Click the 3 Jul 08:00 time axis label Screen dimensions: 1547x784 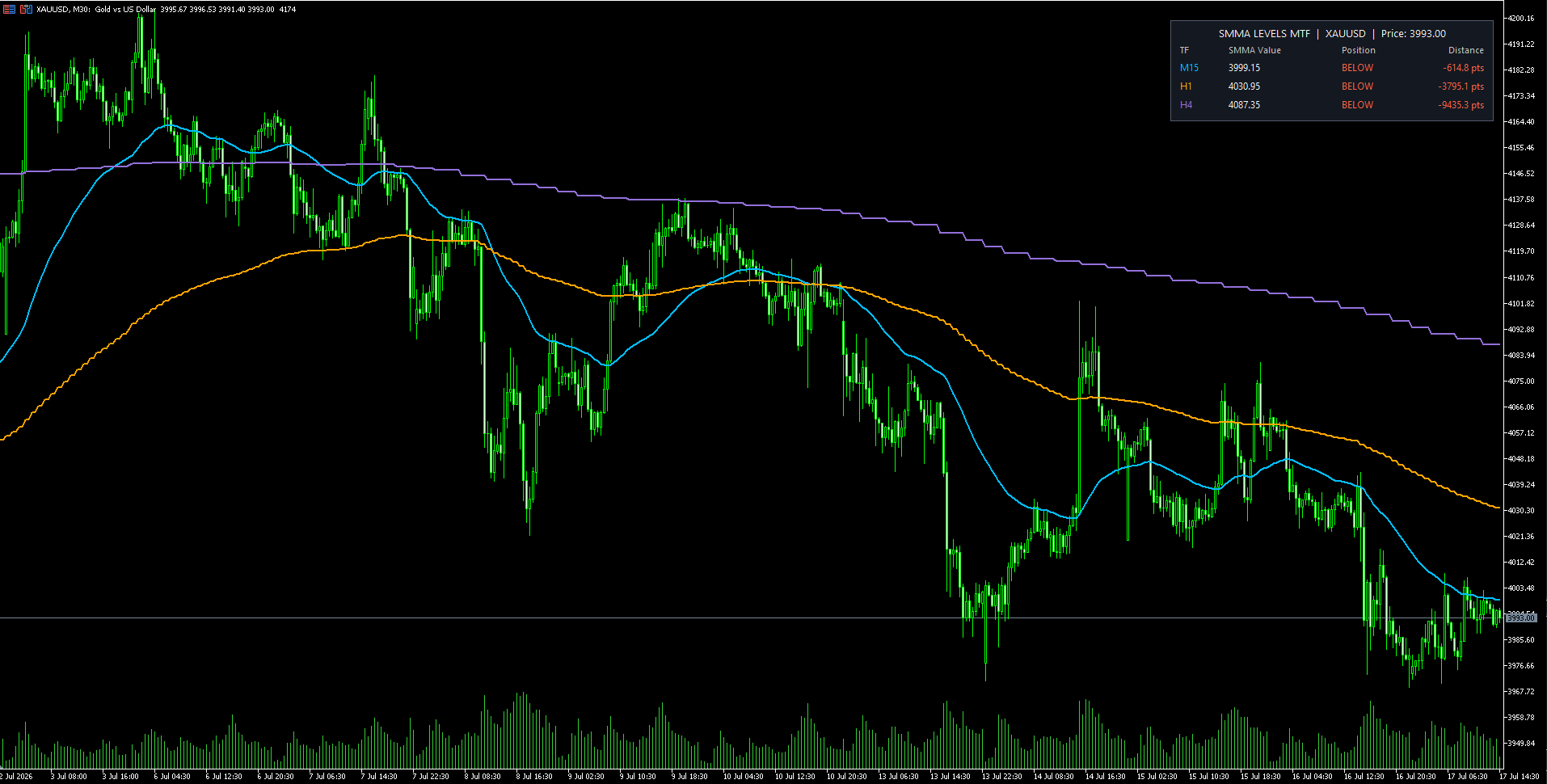tap(69, 777)
